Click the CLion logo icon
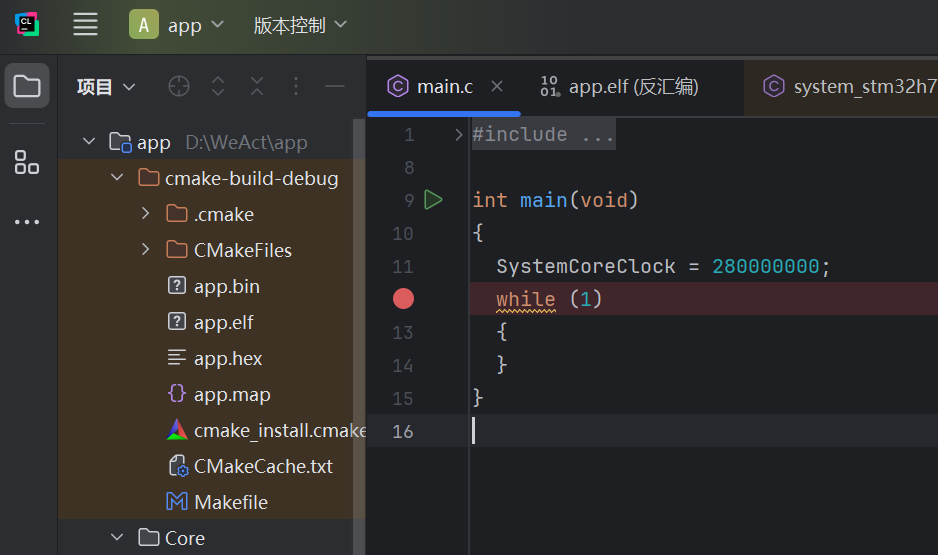The height and width of the screenshot is (555, 938). point(27,25)
